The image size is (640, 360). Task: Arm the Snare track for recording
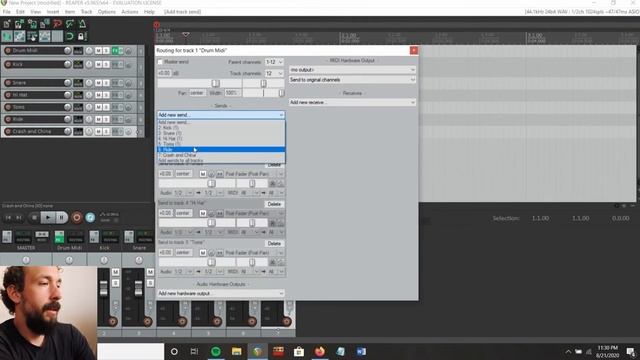pos(8,83)
